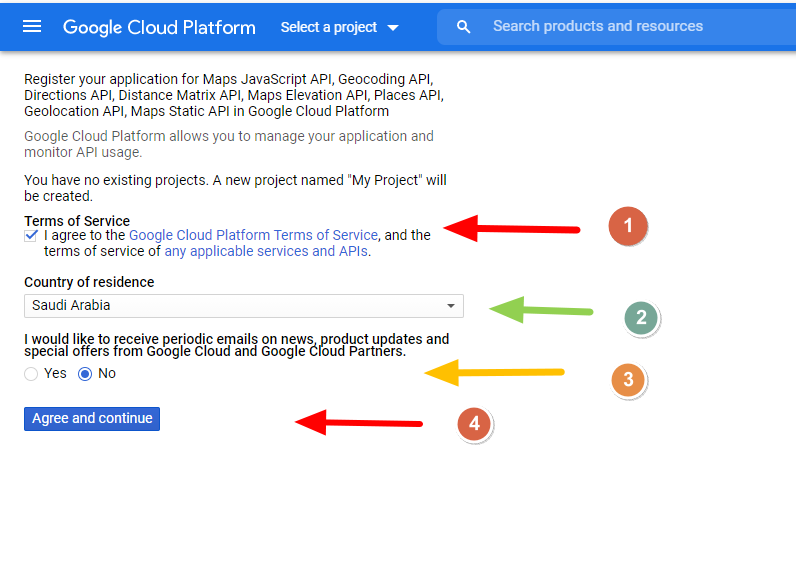Screen dimensions: 796x572
Task: Click the search magnifier icon
Action: coord(463,27)
